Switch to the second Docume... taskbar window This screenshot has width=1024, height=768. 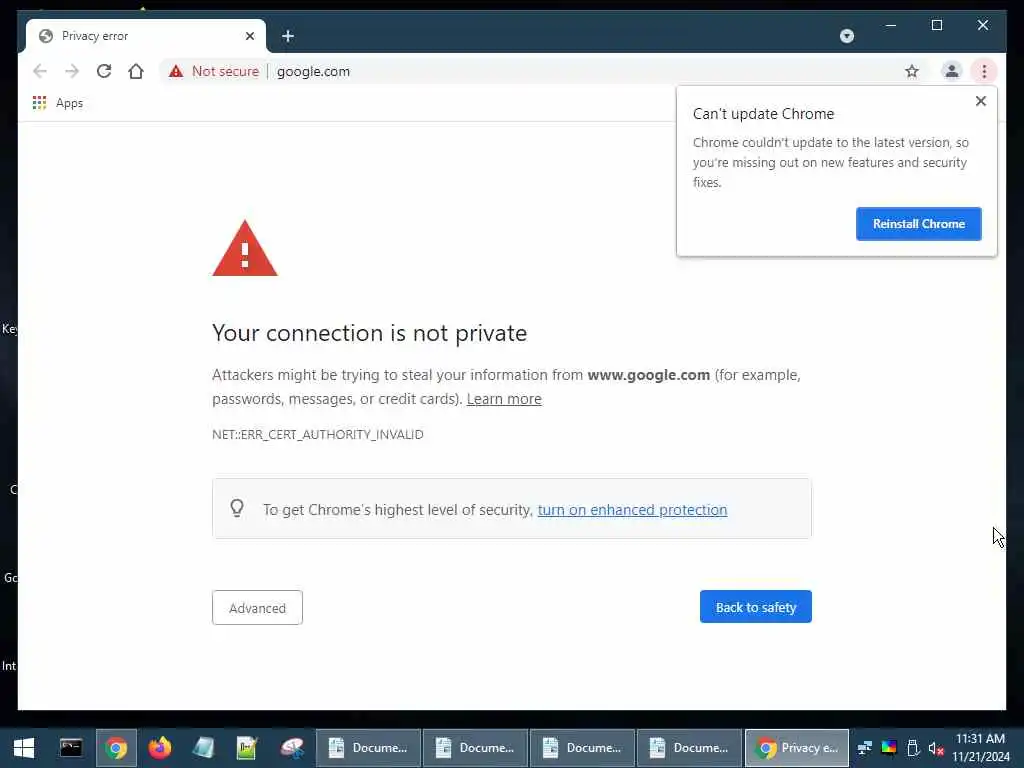coord(475,748)
